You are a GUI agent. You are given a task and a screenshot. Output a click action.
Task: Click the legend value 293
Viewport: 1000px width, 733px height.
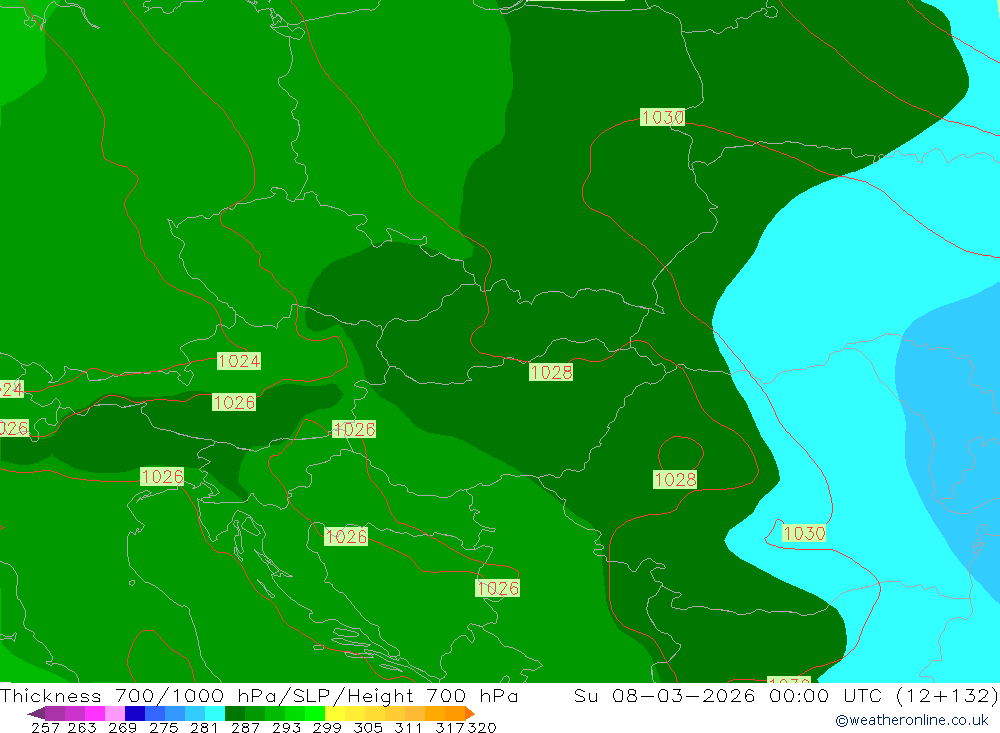286,728
